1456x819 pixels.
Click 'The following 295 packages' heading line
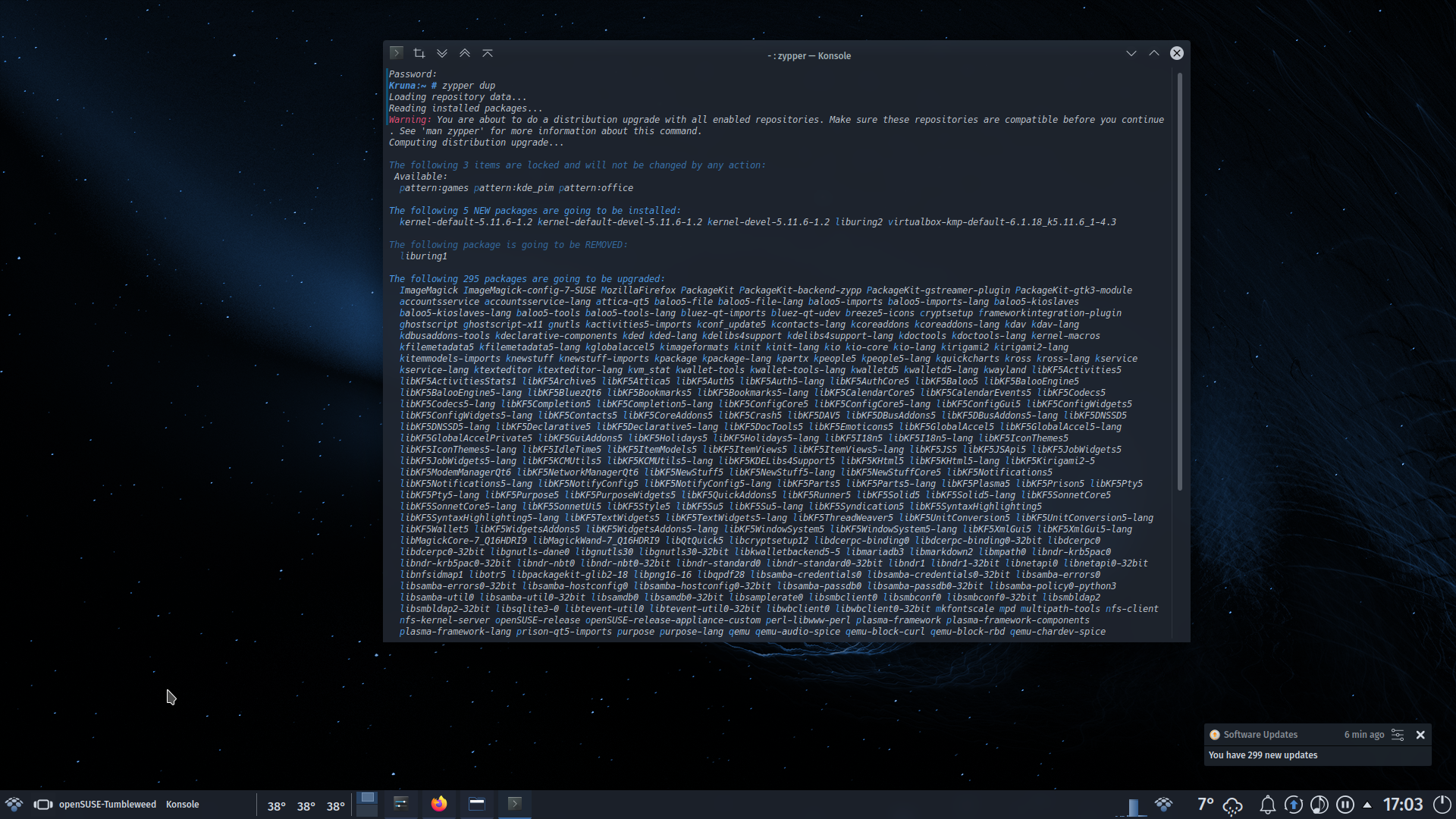(526, 279)
